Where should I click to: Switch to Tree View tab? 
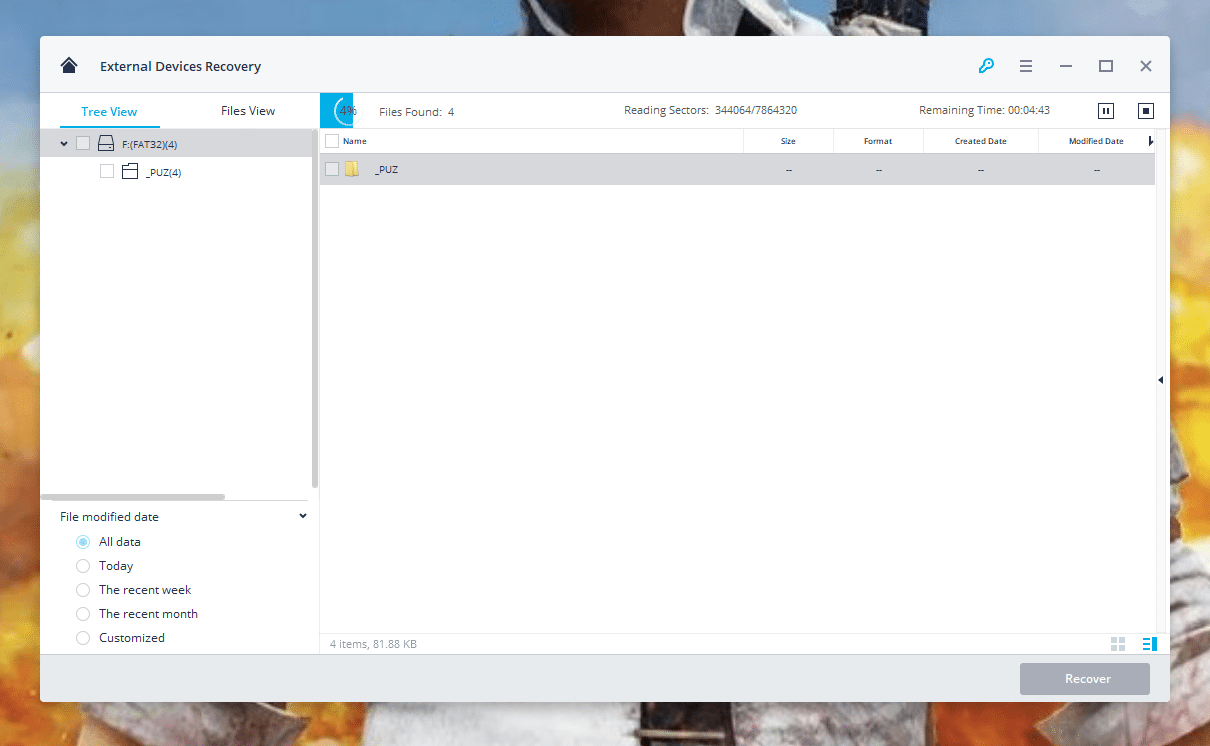tap(110, 111)
